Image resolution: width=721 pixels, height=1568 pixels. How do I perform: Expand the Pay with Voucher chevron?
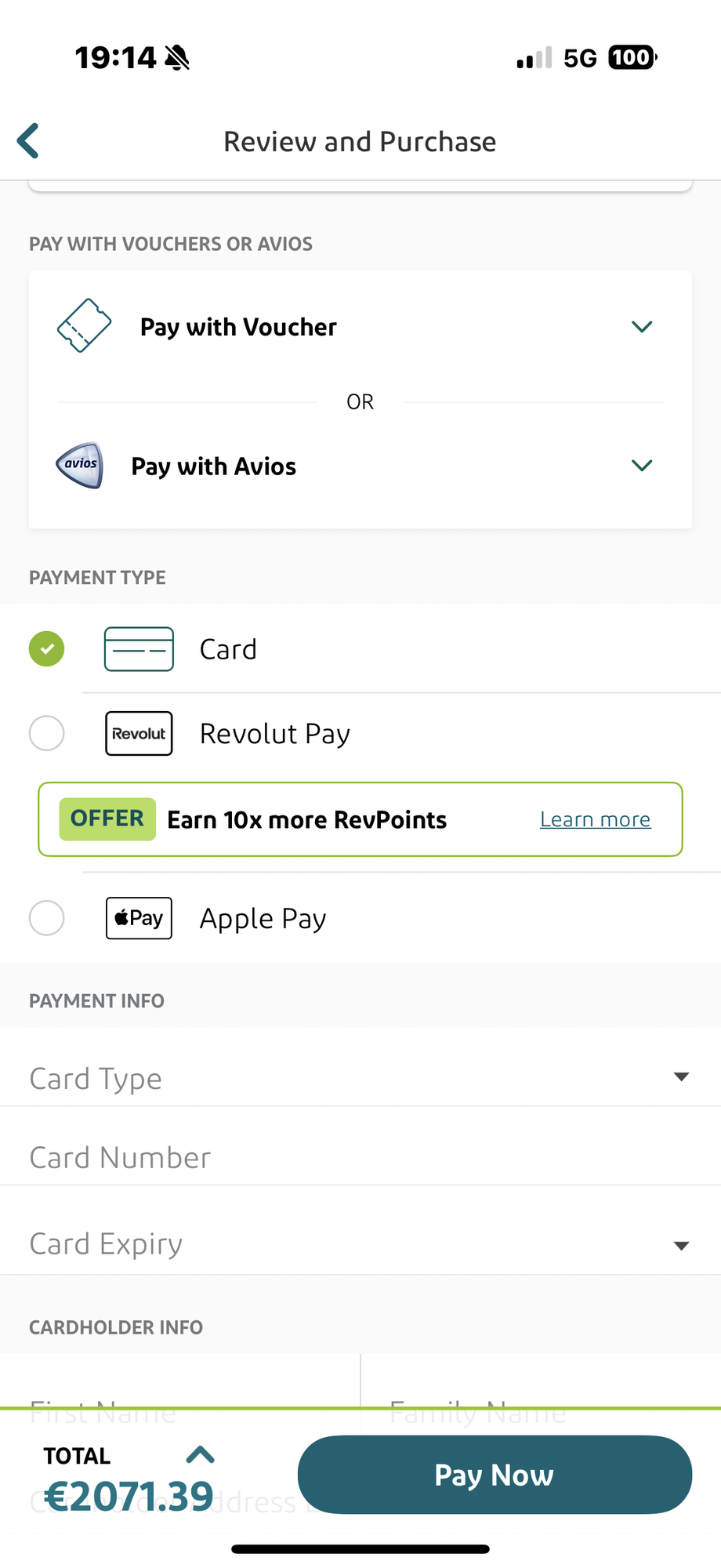[642, 327]
